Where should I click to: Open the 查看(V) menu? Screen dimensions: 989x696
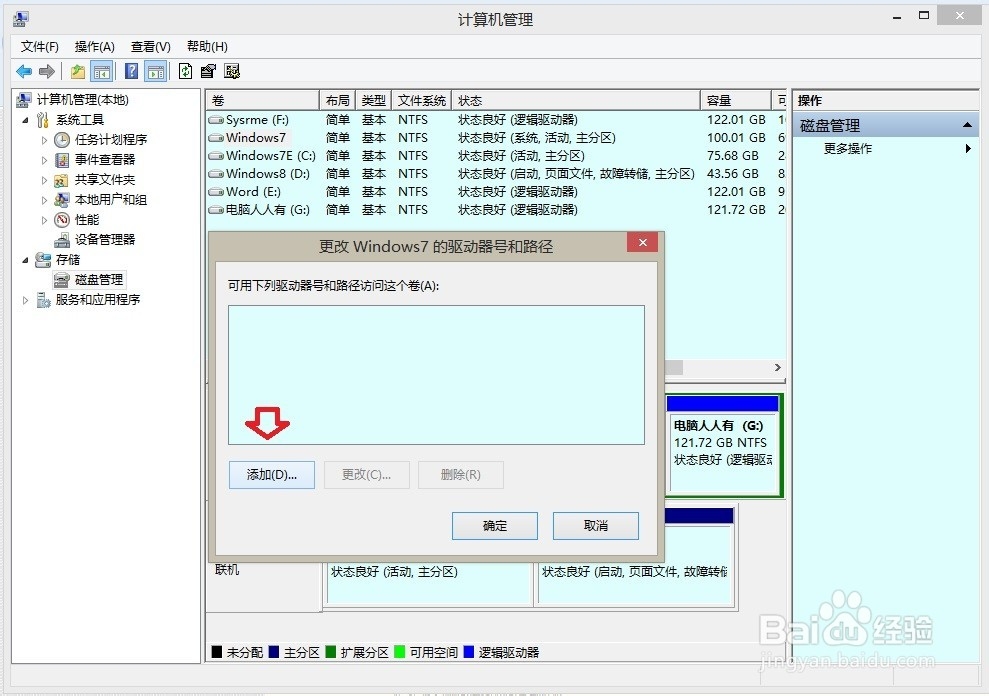(x=151, y=47)
